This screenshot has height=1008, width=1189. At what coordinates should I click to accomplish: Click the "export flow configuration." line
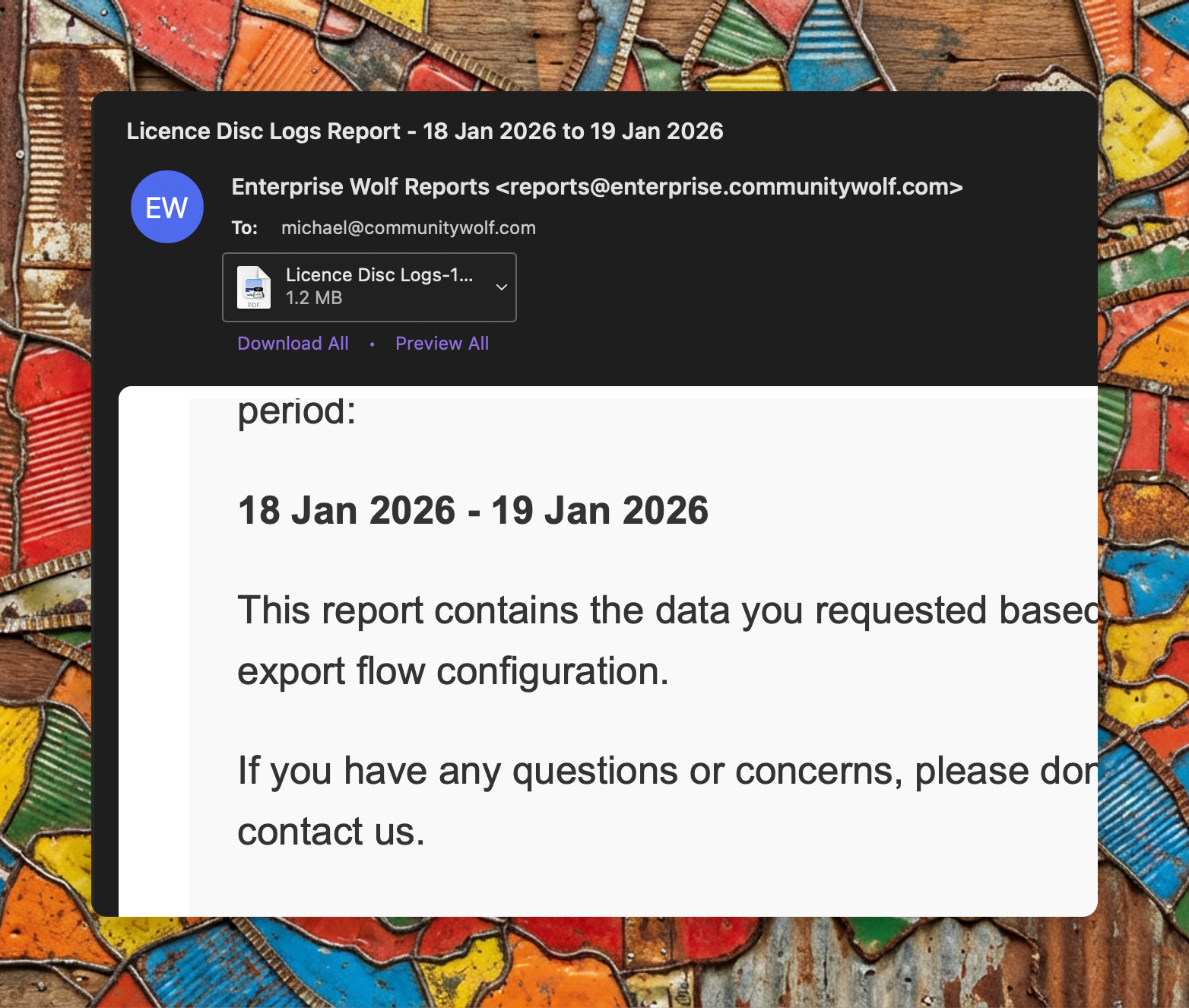[x=453, y=672]
